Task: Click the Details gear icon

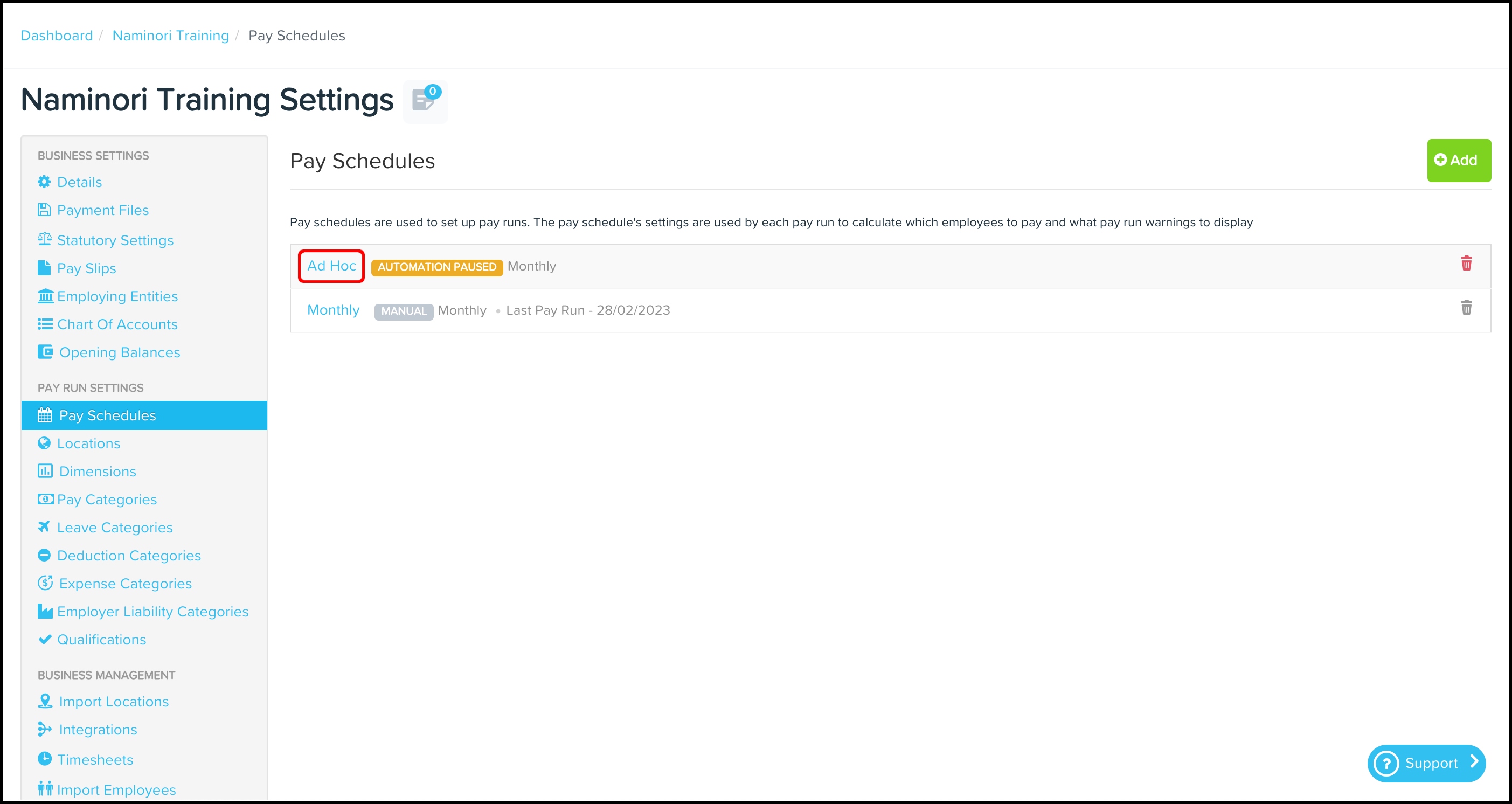Action: (x=44, y=182)
